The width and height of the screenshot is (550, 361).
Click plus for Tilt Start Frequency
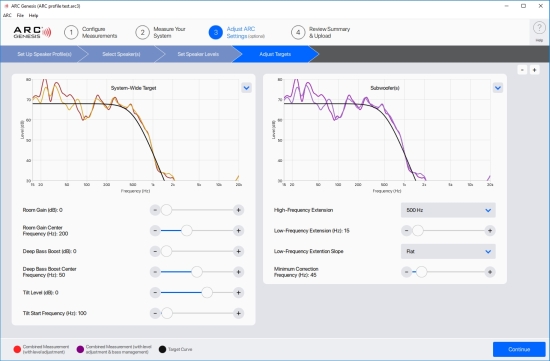[x=239, y=313]
